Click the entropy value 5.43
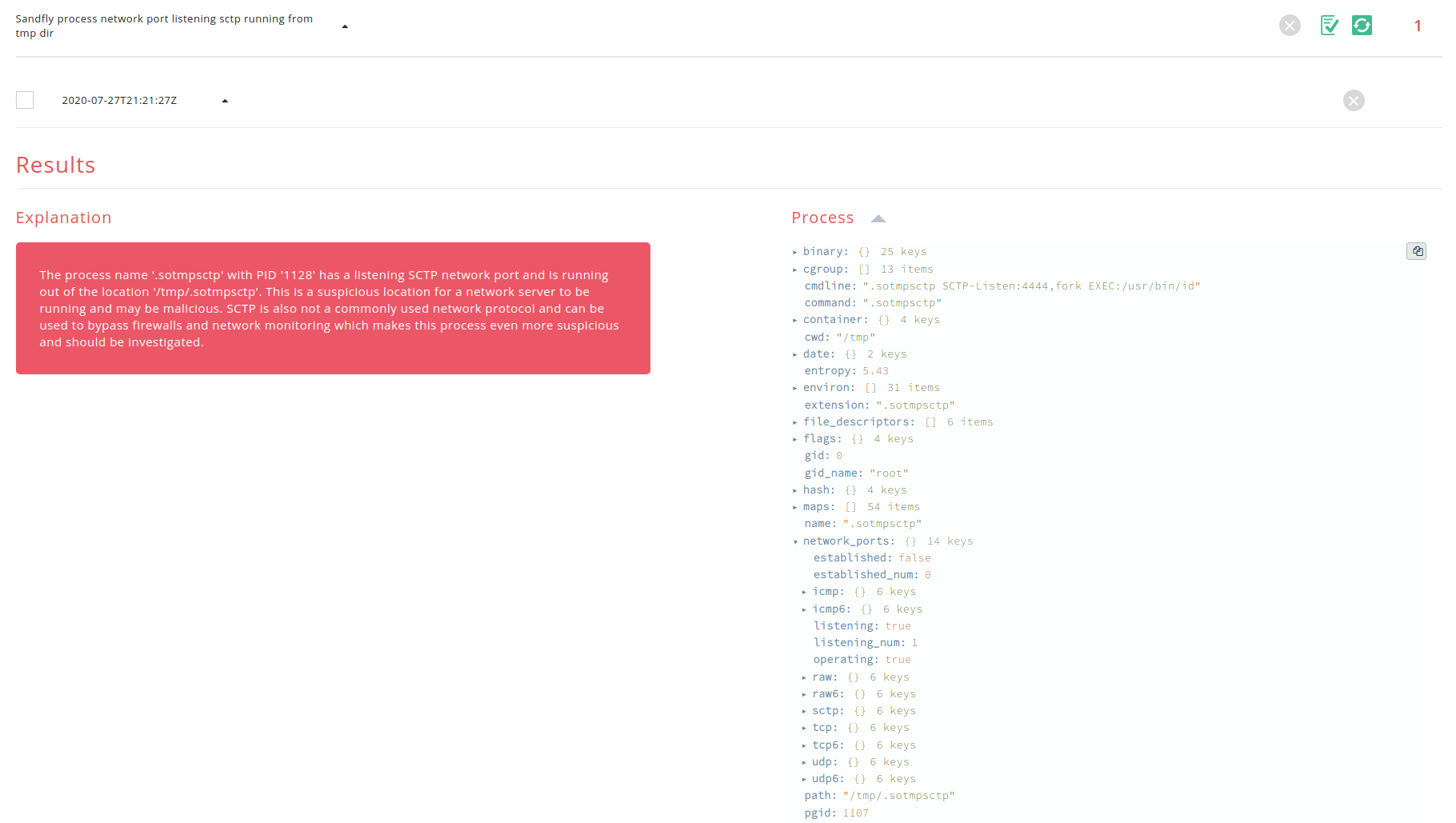The width and height of the screenshot is (1456, 823). coord(875,371)
